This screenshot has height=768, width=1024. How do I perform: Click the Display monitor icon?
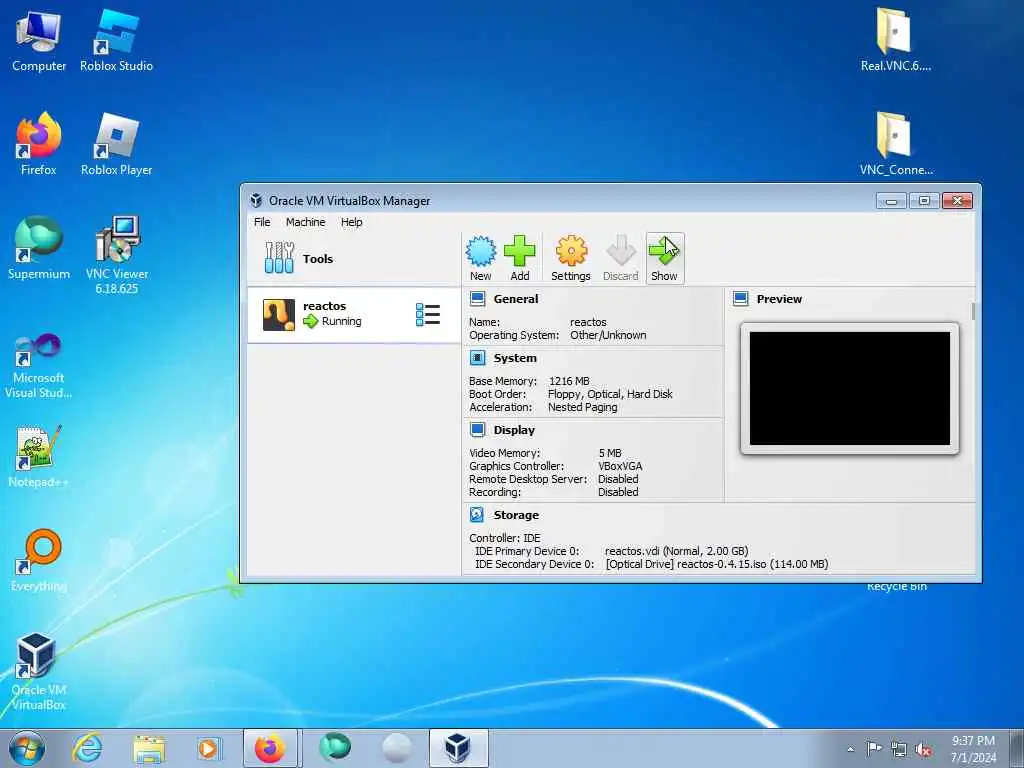[x=477, y=430]
